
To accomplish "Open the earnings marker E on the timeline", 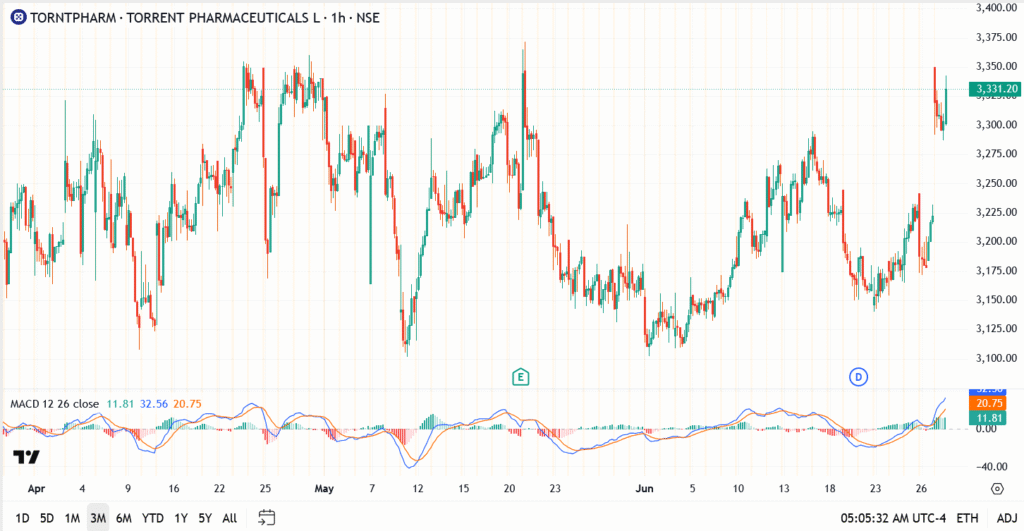I will (x=520, y=376).
